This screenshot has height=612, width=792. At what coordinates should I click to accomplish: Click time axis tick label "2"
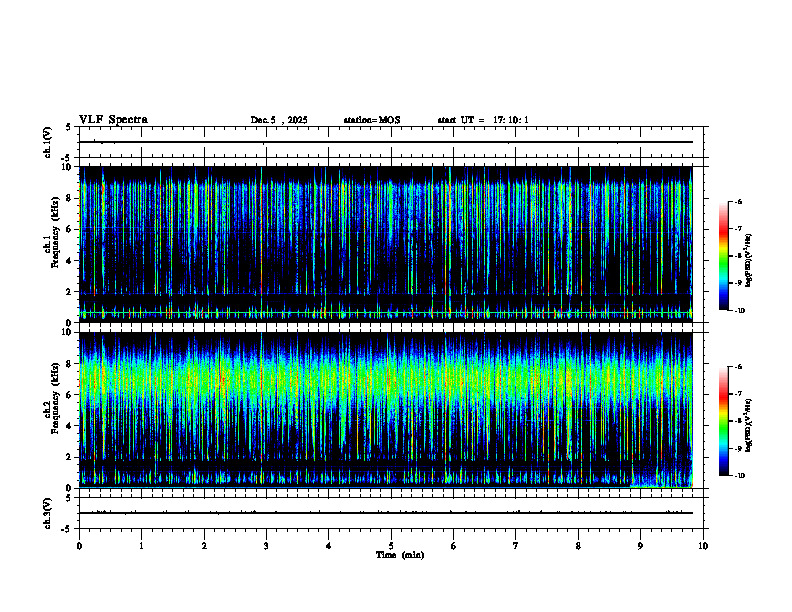[x=204, y=546]
